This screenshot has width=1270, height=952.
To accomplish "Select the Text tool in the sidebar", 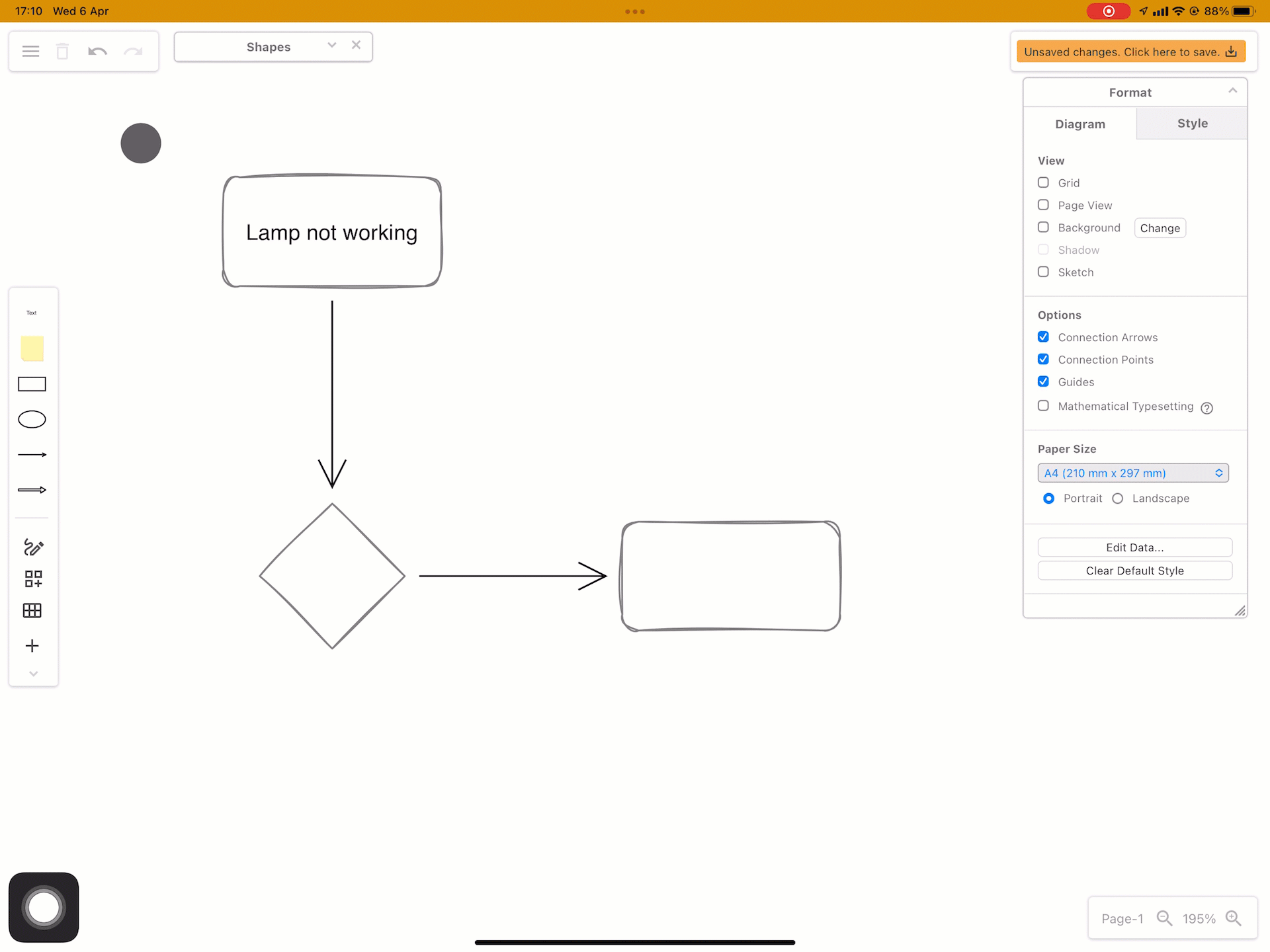I will point(31,312).
